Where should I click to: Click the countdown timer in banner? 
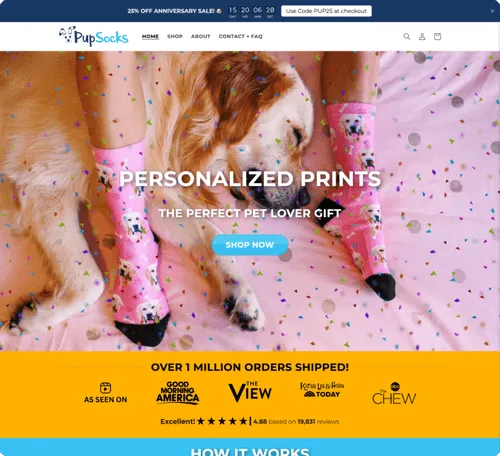[252, 12]
